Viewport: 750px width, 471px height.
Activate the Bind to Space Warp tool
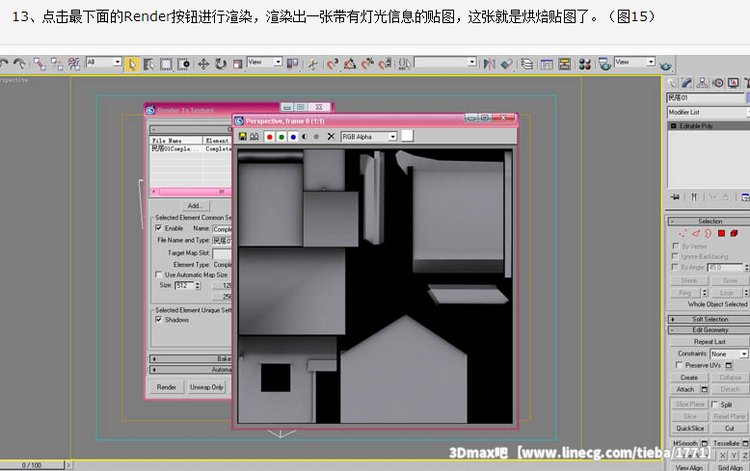74,64
